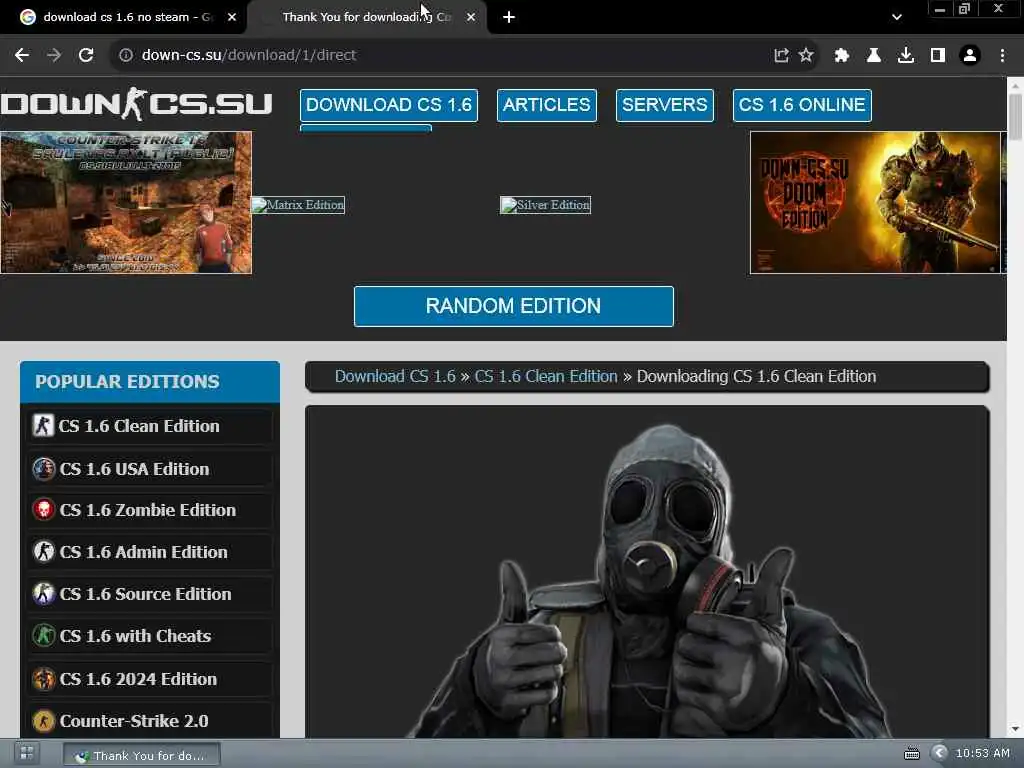Open the SERVERS menu item
This screenshot has height=768, width=1024.
(x=665, y=105)
